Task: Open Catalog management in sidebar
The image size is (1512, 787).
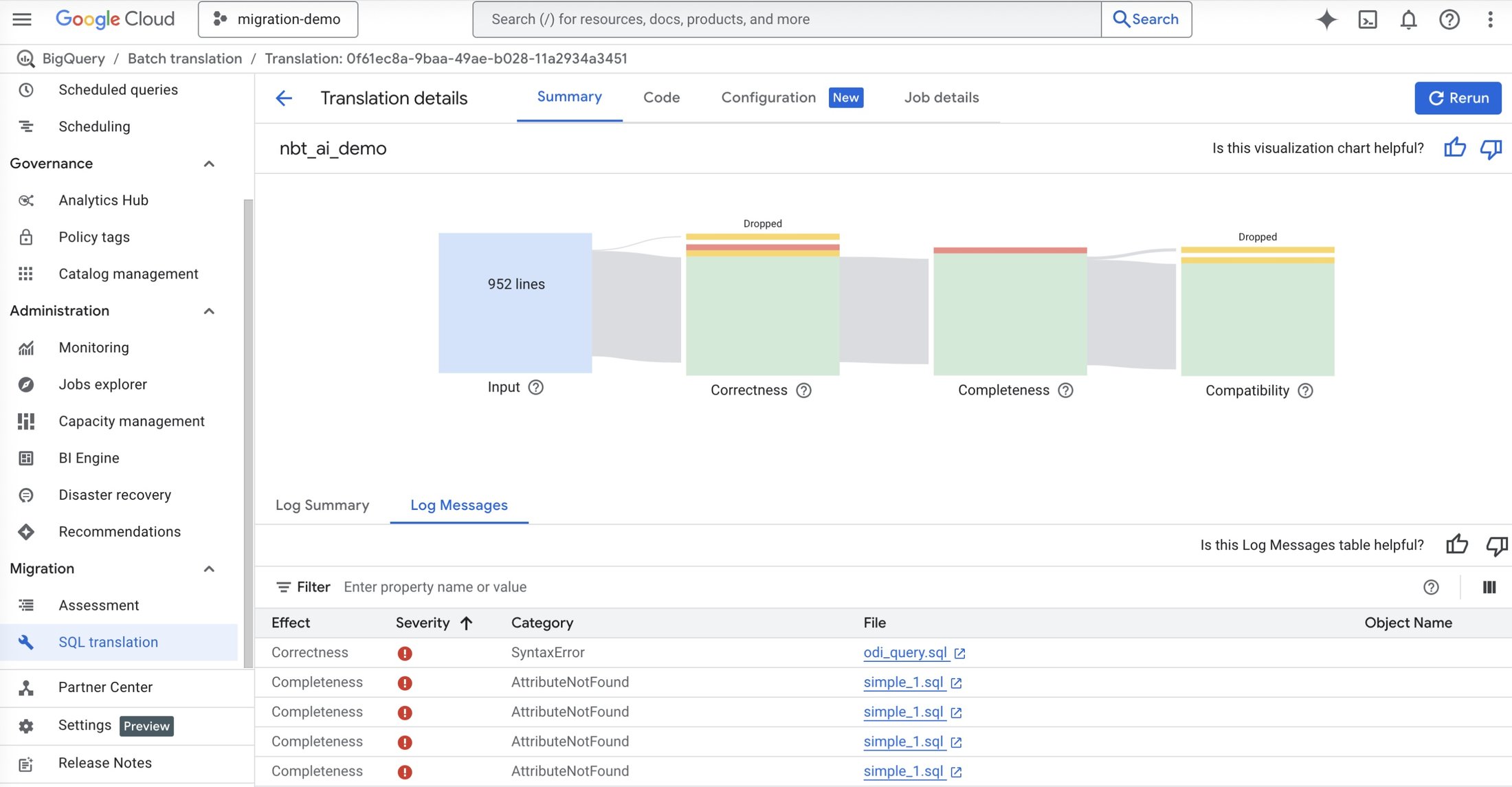Action: point(118,274)
